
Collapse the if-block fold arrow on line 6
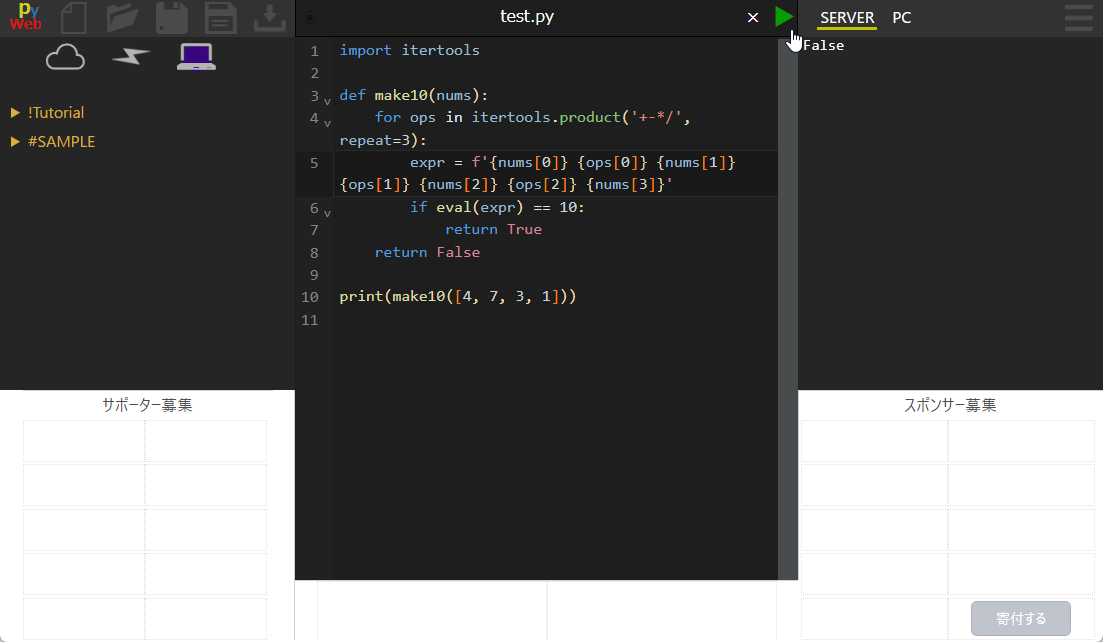tap(327, 213)
